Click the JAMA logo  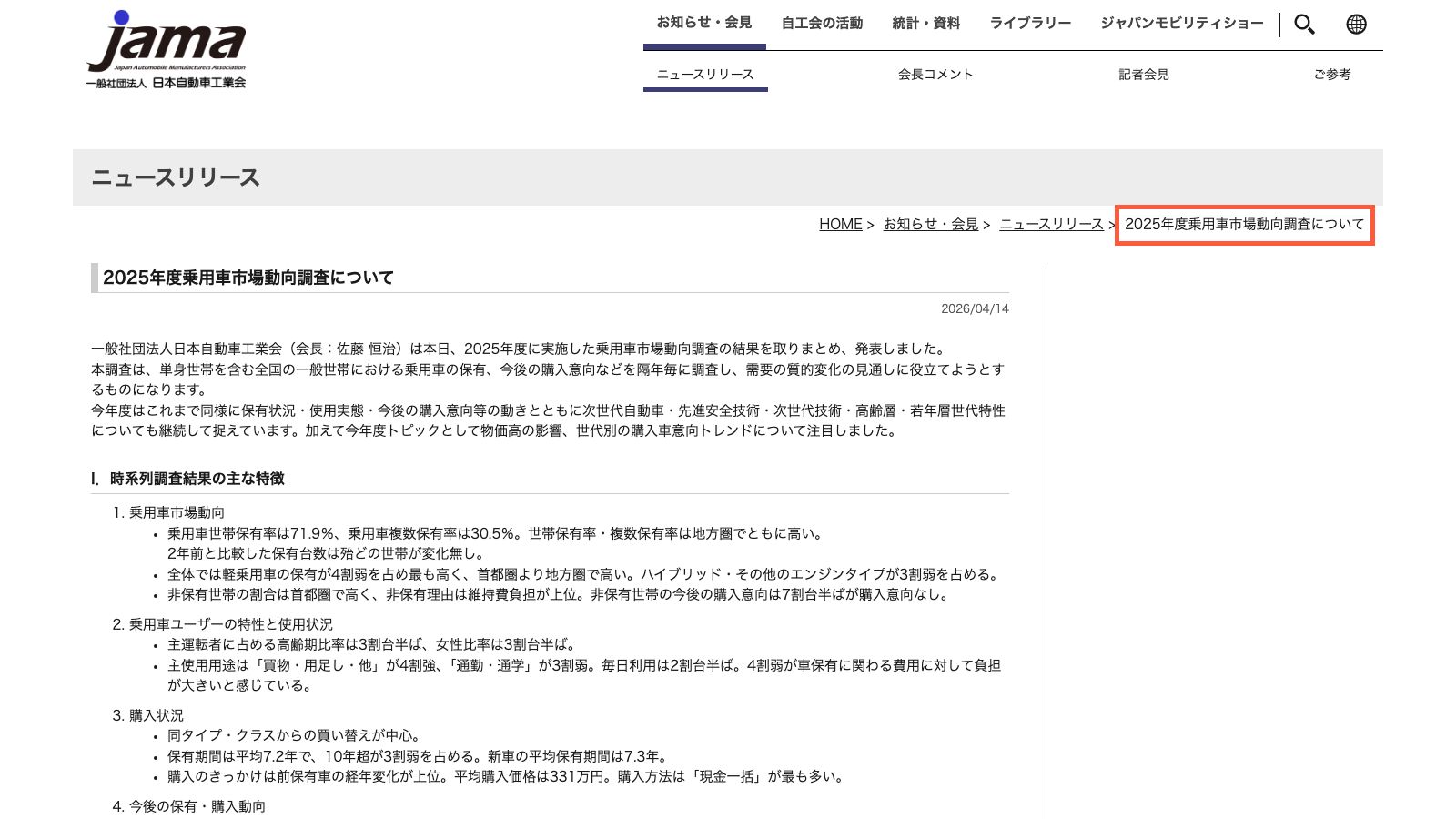coord(167,50)
